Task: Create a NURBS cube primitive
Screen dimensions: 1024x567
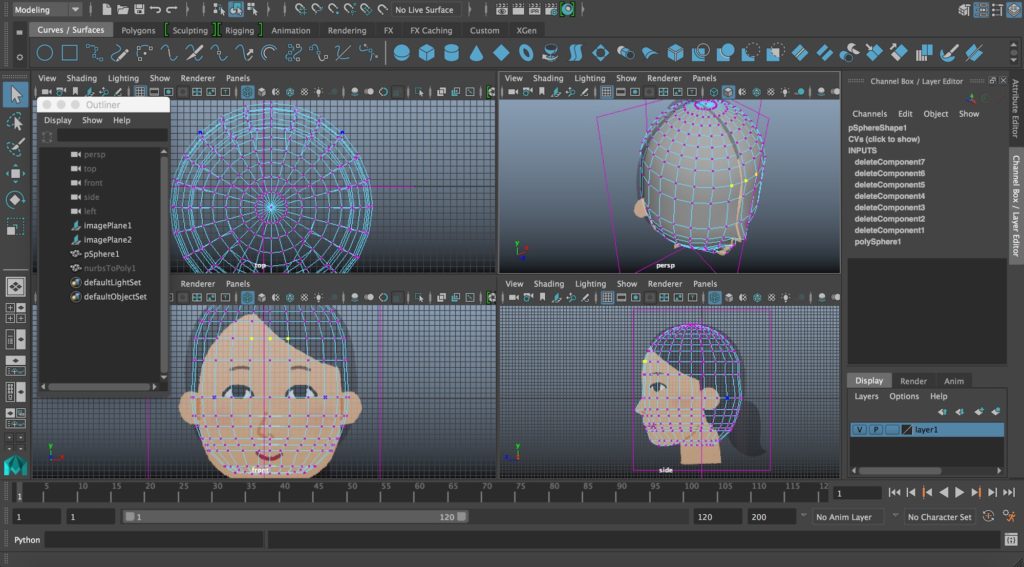Action: point(426,53)
